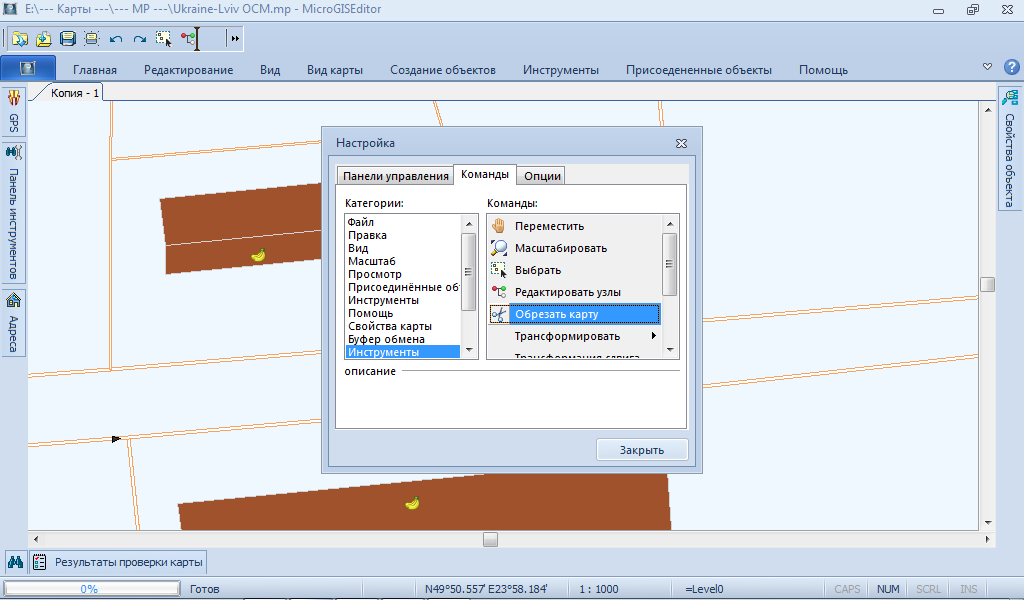Select the Обрезать карту scissors command
Image resolution: width=1024 pixels, height=600 pixels.
556,314
